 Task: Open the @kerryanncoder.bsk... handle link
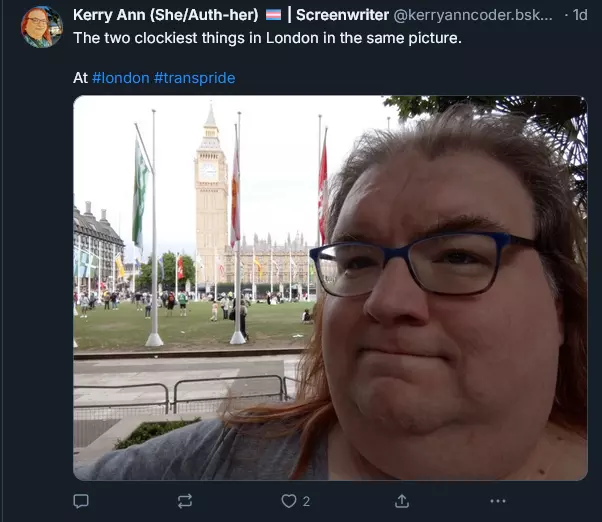tap(473, 15)
